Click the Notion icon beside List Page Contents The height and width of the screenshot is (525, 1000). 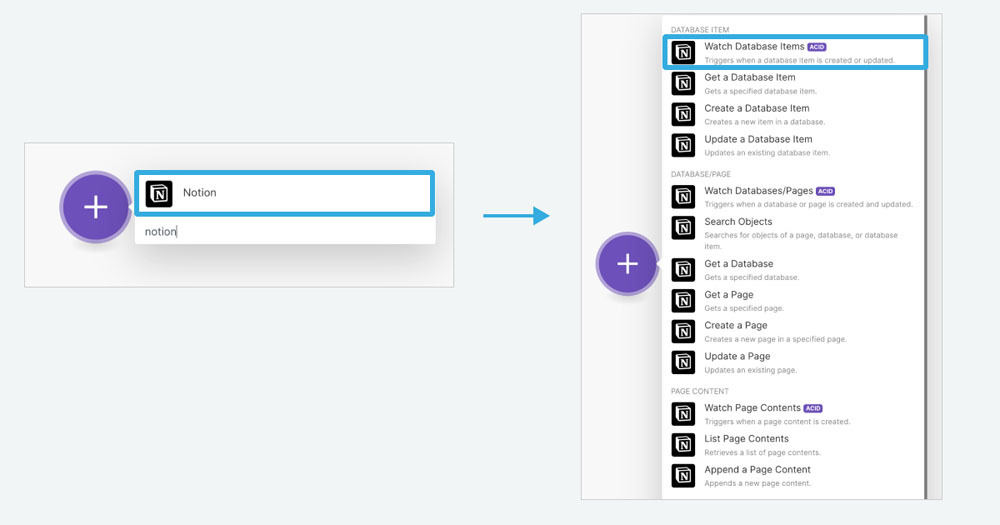683,445
